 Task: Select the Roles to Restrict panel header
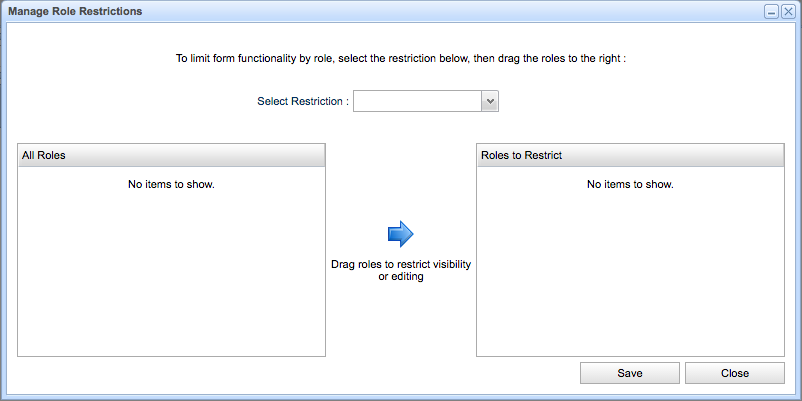(x=630, y=155)
